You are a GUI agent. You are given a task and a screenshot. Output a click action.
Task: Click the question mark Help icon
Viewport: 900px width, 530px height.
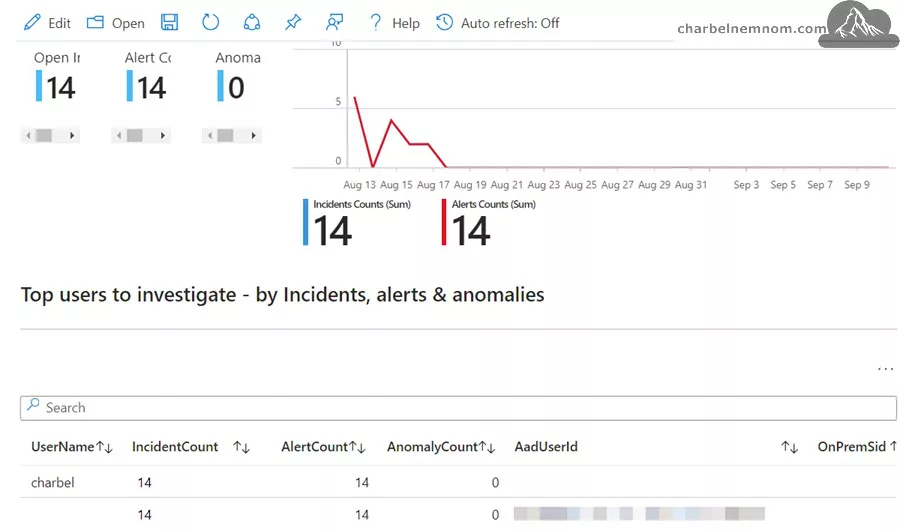click(x=375, y=22)
